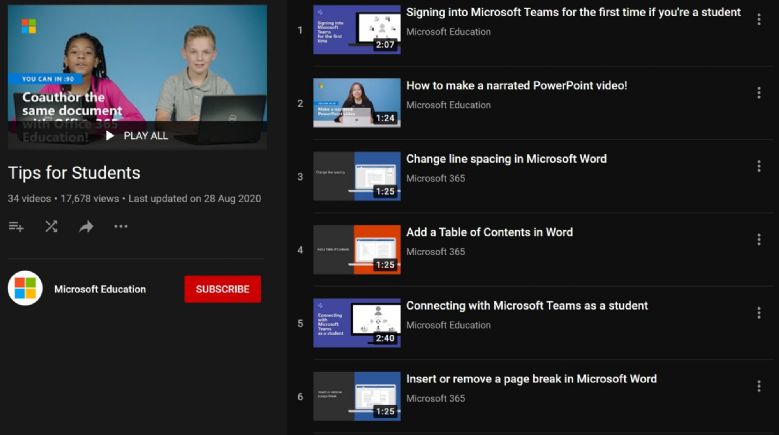Shuffle the Tips for Students playlist

51,227
